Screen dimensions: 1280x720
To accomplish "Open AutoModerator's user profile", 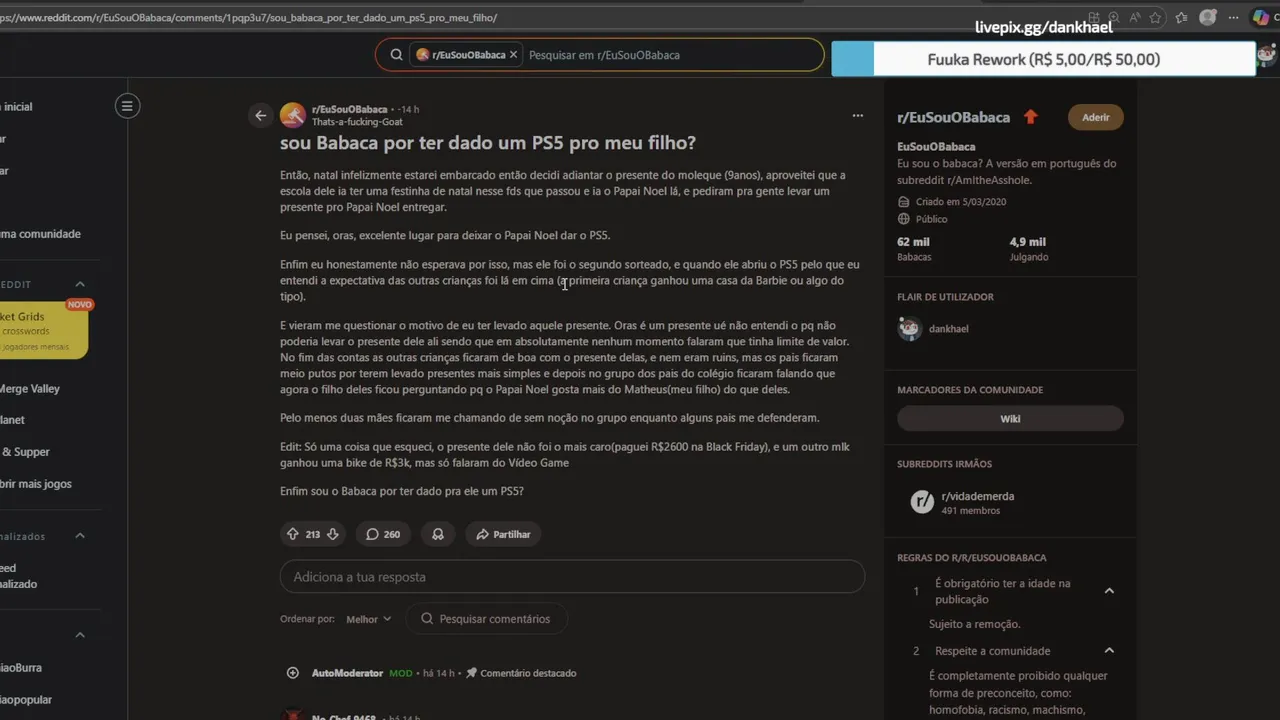I will [347, 673].
